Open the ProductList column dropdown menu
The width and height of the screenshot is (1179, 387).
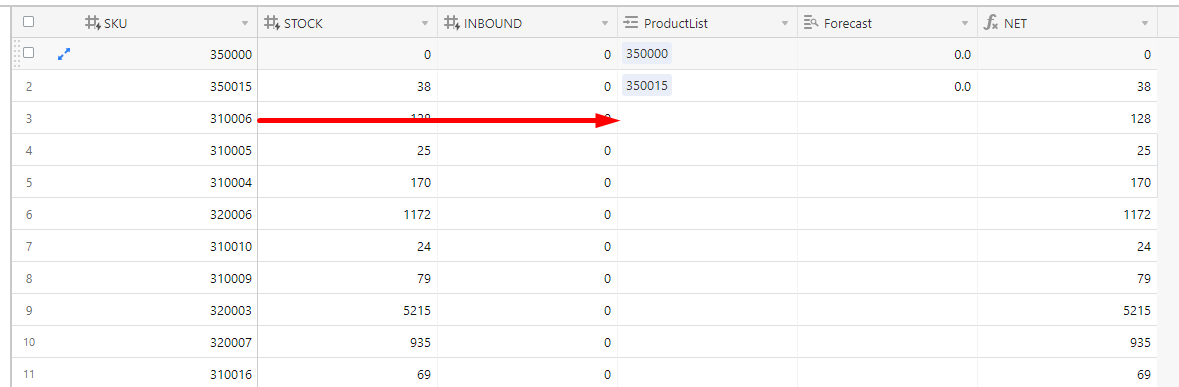[785, 24]
